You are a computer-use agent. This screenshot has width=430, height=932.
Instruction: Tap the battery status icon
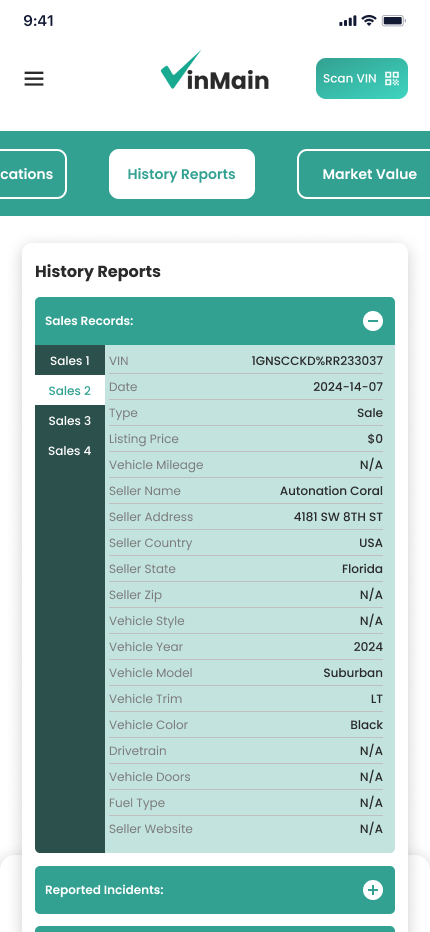pos(393,21)
